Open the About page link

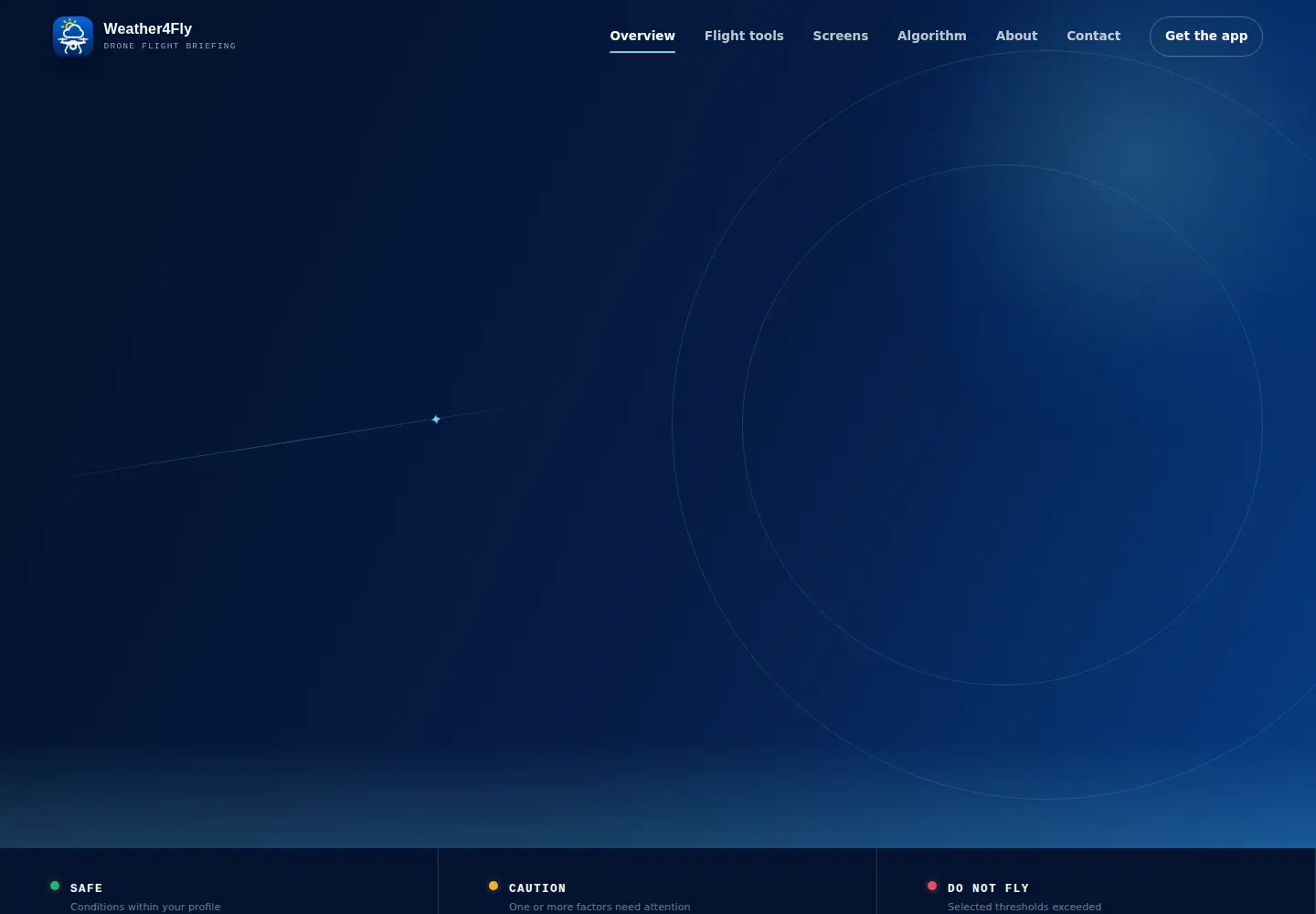[x=1016, y=36]
